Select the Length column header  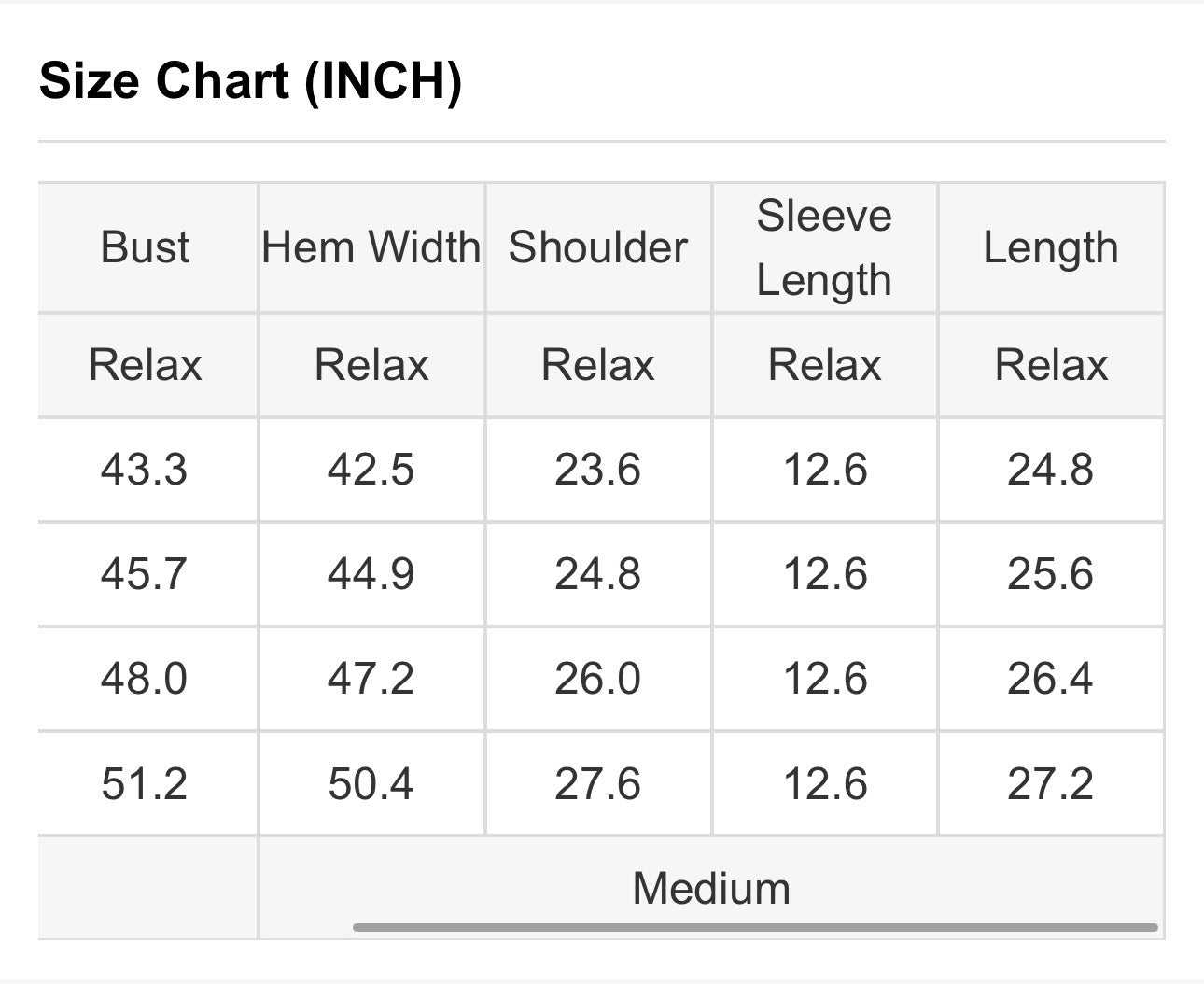click(x=1051, y=247)
